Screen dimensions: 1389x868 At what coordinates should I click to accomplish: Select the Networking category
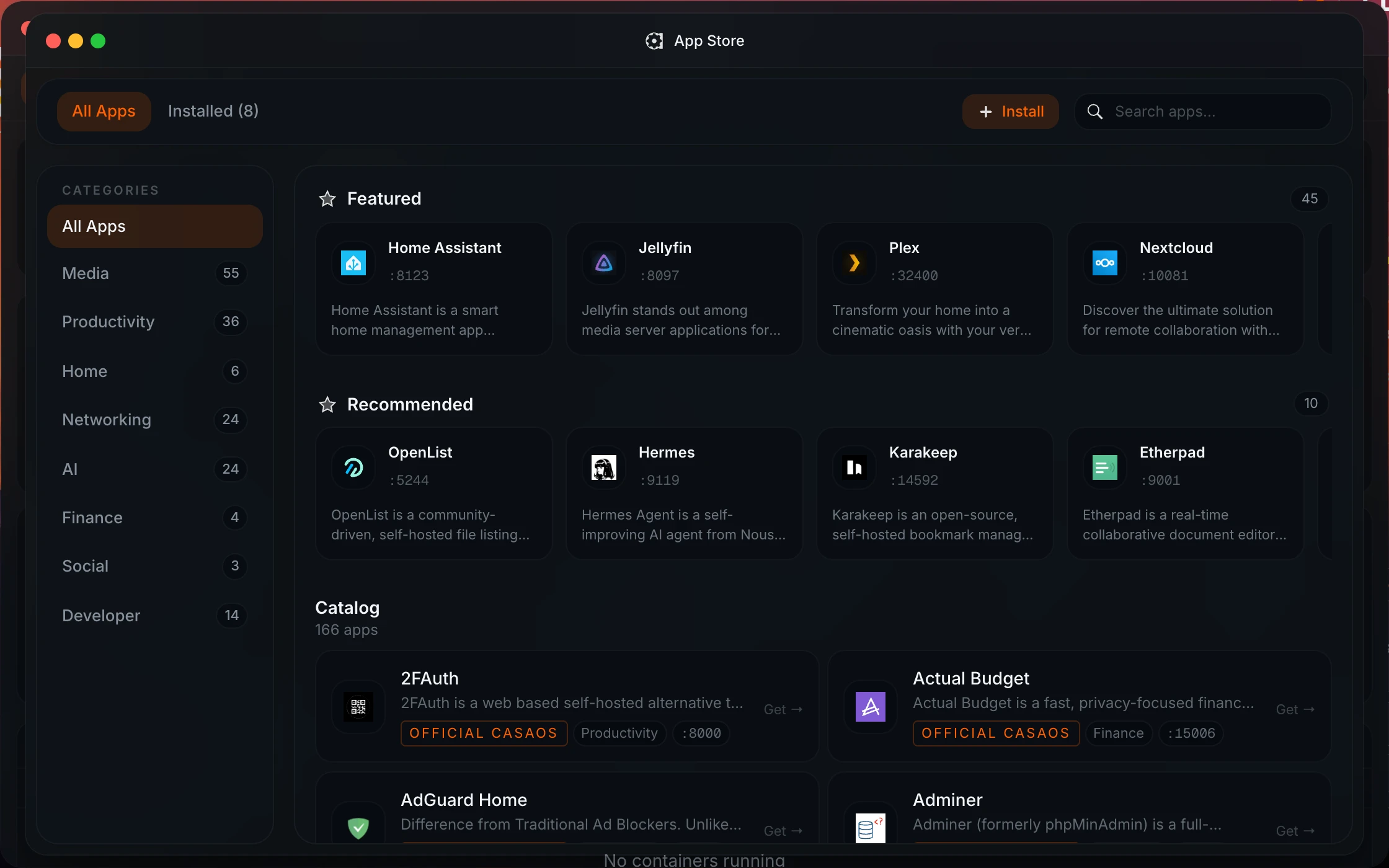[x=155, y=420]
